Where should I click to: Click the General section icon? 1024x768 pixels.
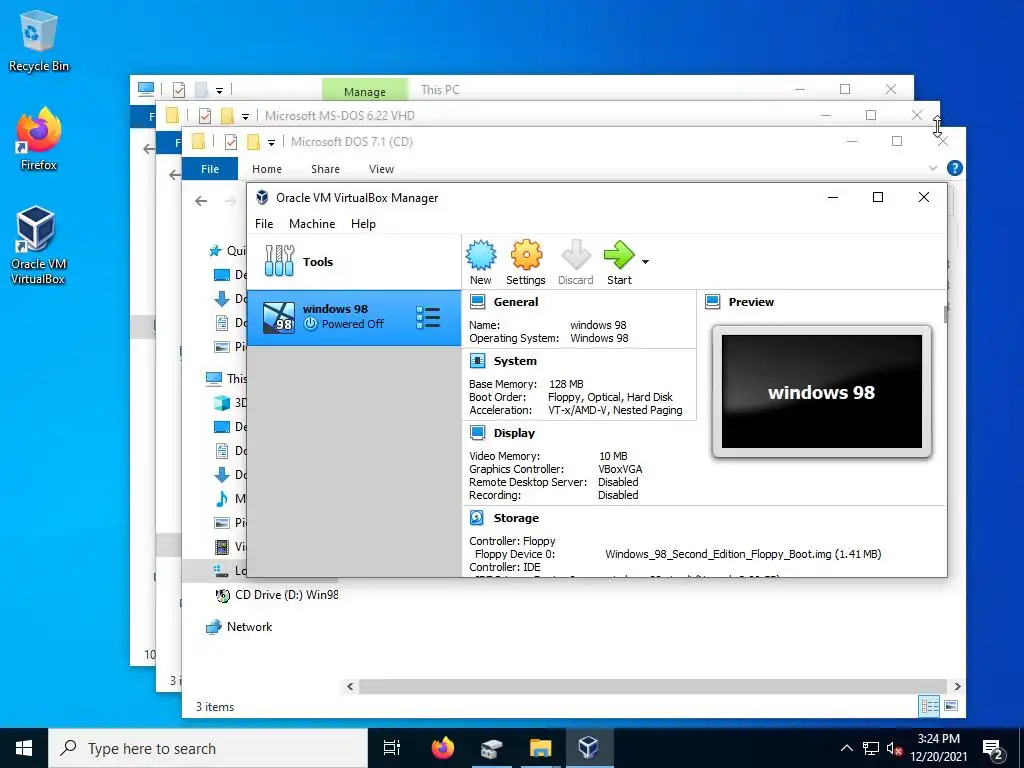click(477, 302)
